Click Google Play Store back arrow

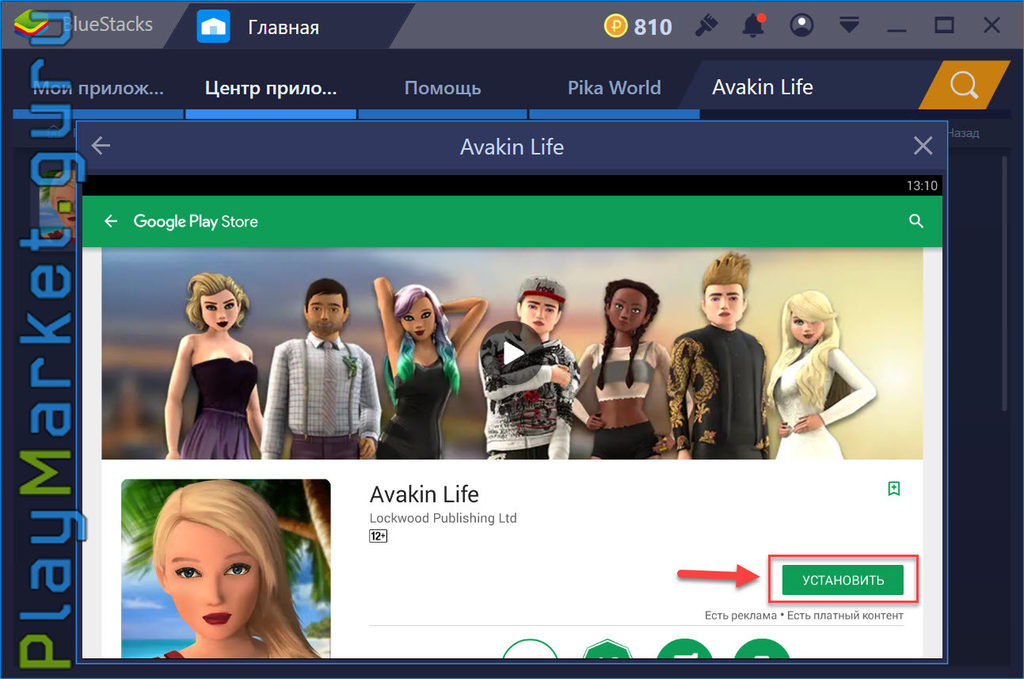click(x=111, y=221)
